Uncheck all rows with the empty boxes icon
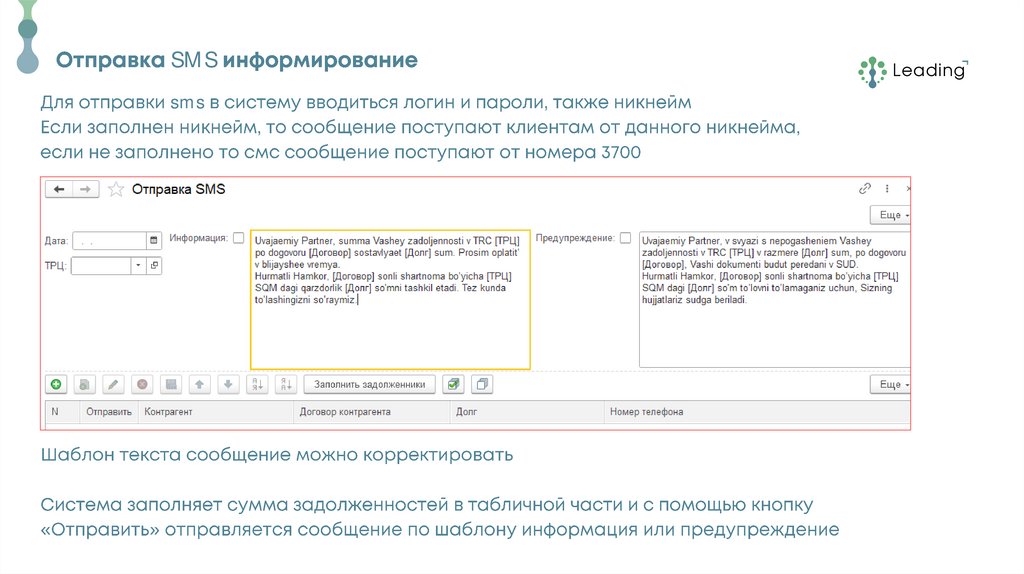Screen dimensions: 1024x574 click(482, 385)
